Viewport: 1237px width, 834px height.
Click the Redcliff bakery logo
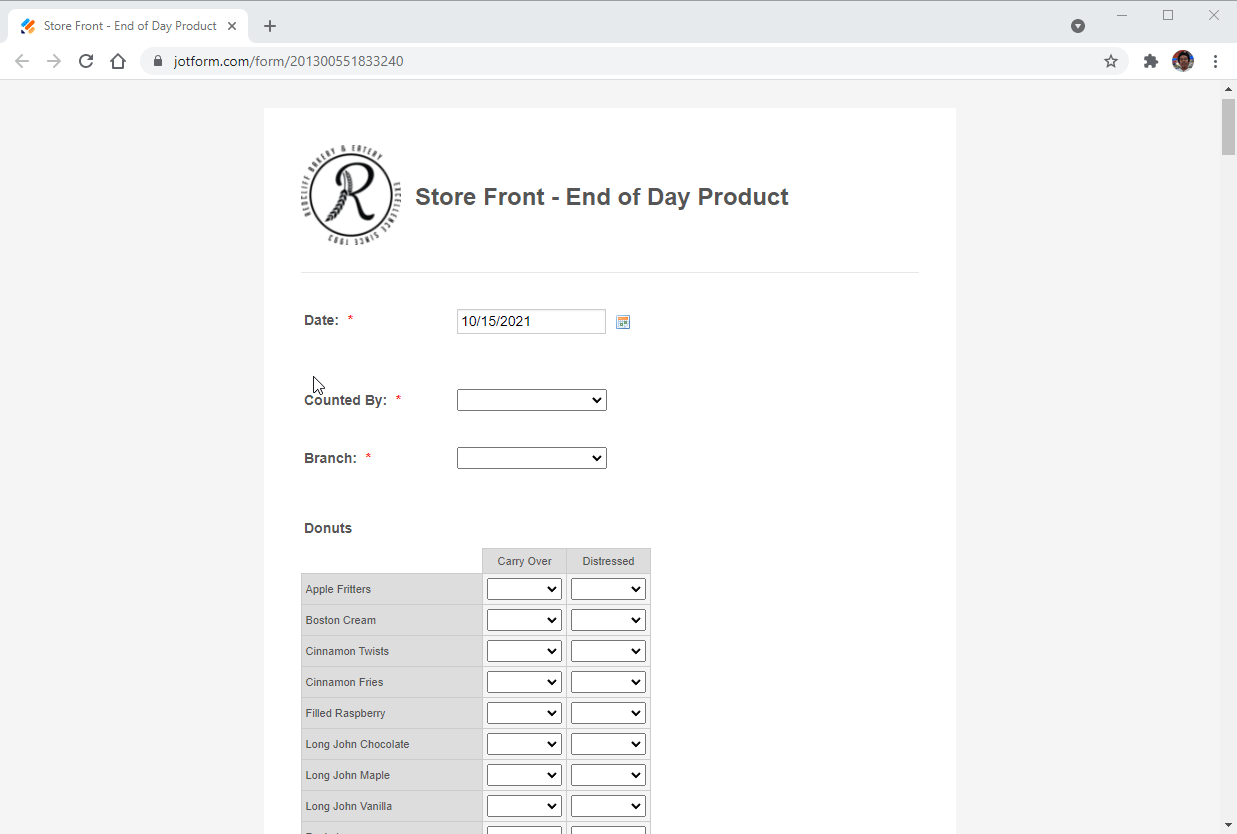[350, 196]
